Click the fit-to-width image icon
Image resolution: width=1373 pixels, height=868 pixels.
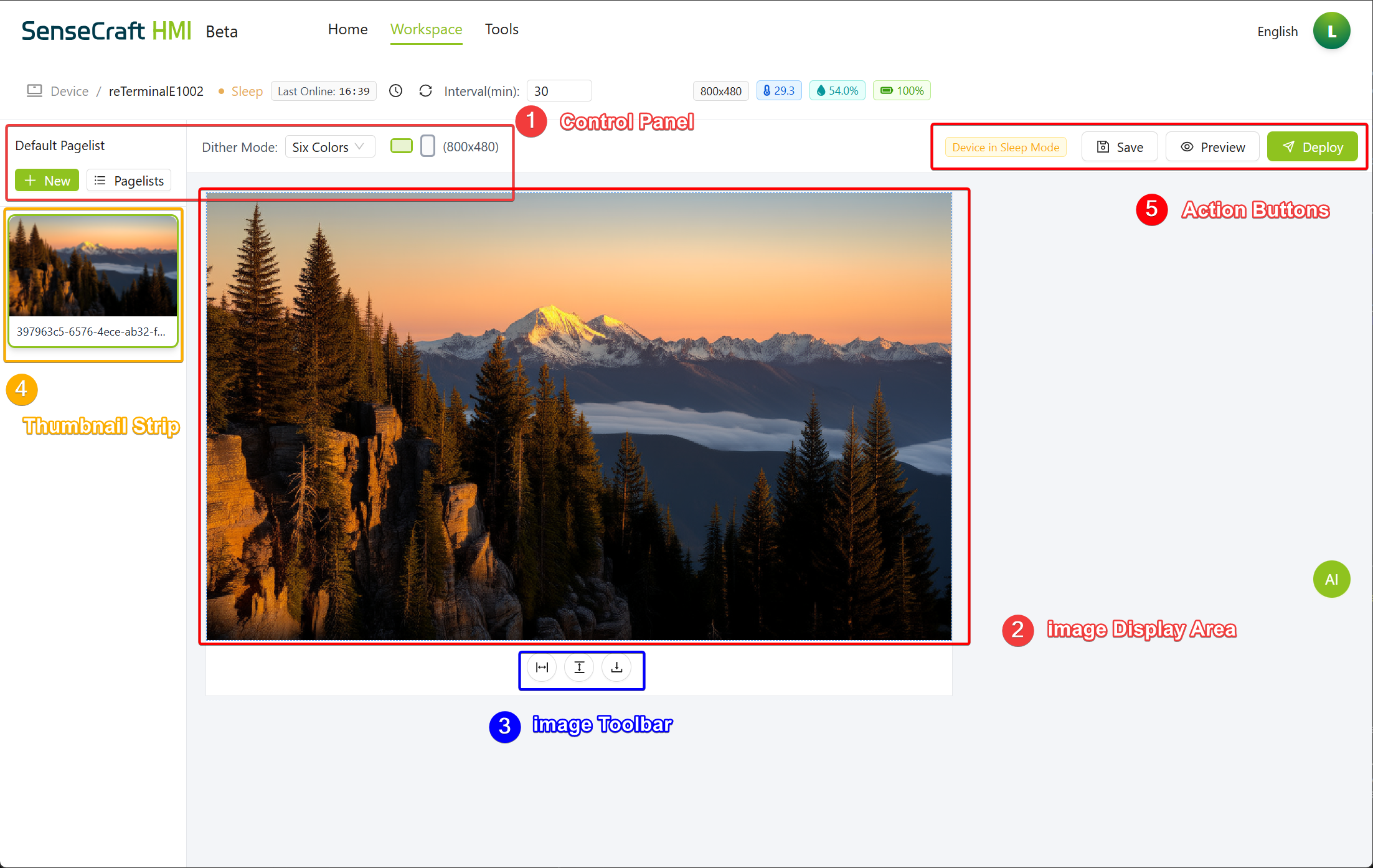[542, 668]
